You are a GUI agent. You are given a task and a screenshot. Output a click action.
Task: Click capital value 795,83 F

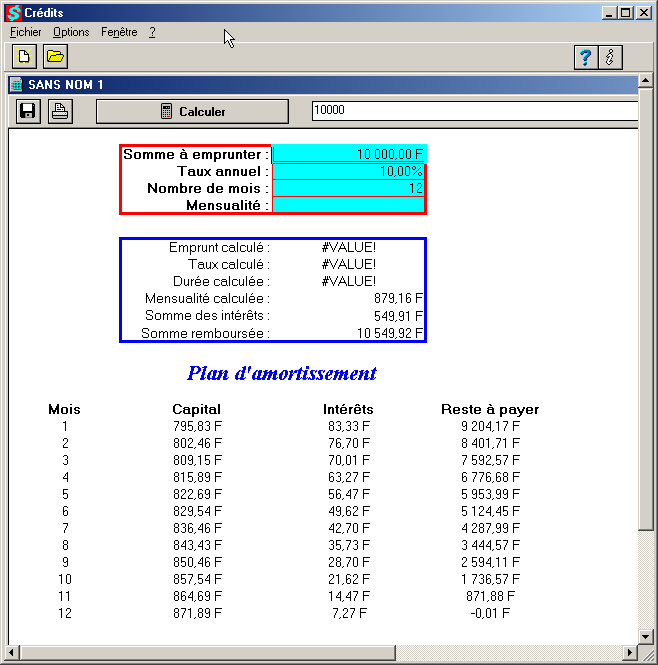[x=197, y=426]
